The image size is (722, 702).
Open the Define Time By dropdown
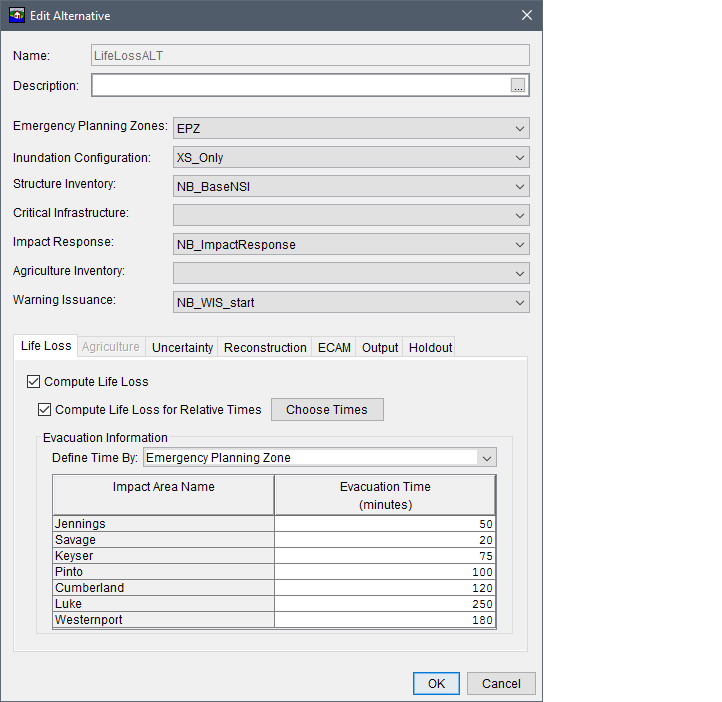320,458
